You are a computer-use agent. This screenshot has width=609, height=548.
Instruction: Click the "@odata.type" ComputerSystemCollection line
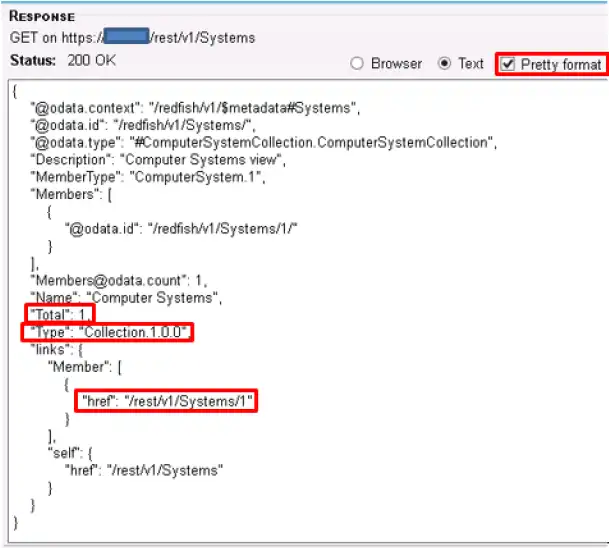(264, 143)
